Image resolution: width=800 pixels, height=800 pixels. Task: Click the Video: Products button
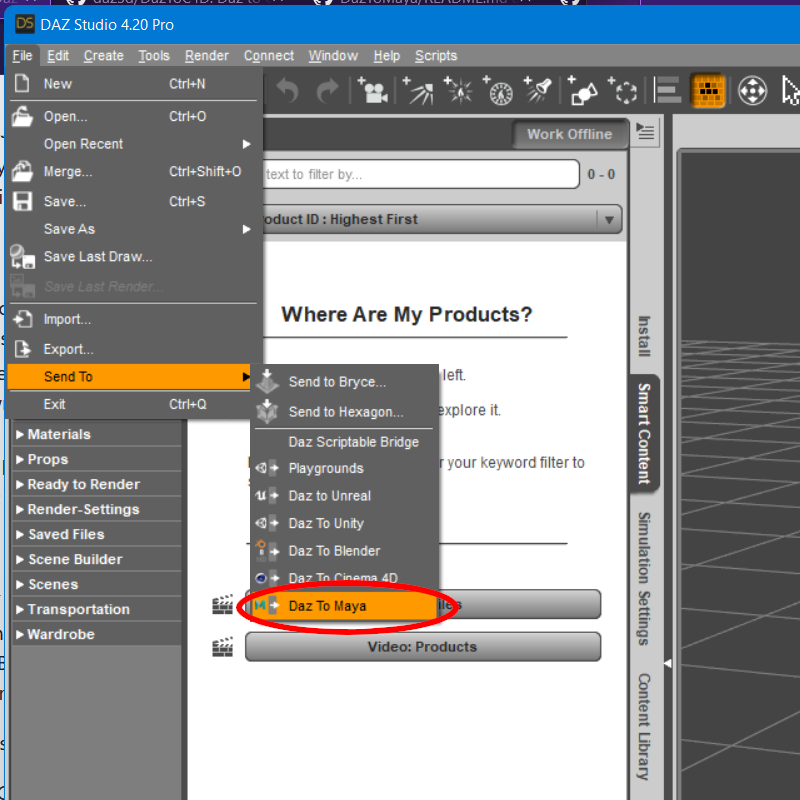(423, 646)
